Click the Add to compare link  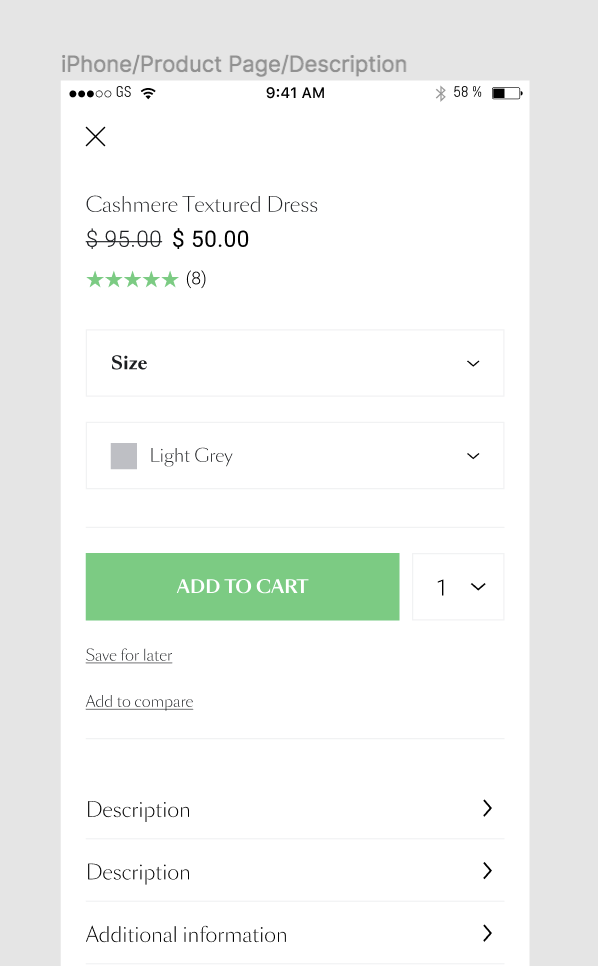coord(139,701)
